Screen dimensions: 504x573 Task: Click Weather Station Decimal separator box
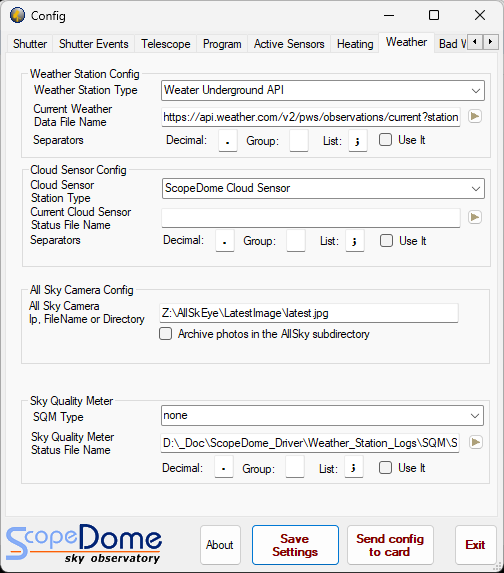click(x=228, y=140)
